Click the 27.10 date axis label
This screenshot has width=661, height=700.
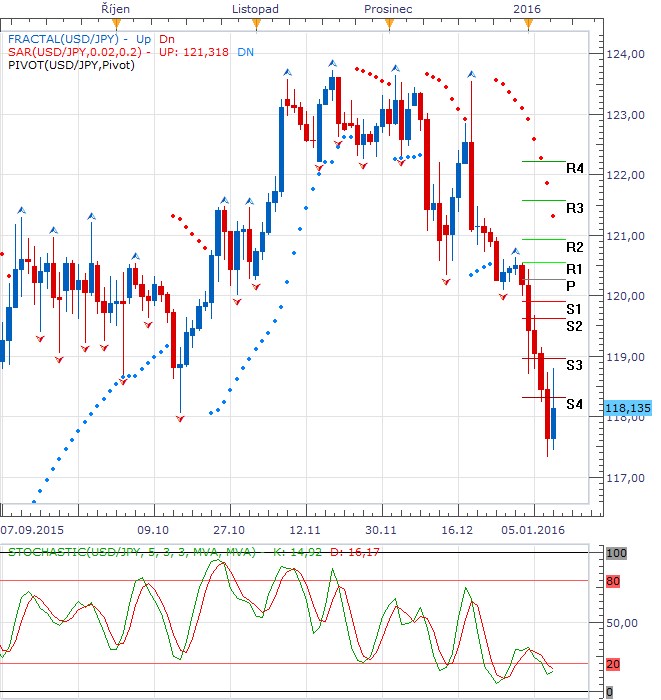pos(229,530)
